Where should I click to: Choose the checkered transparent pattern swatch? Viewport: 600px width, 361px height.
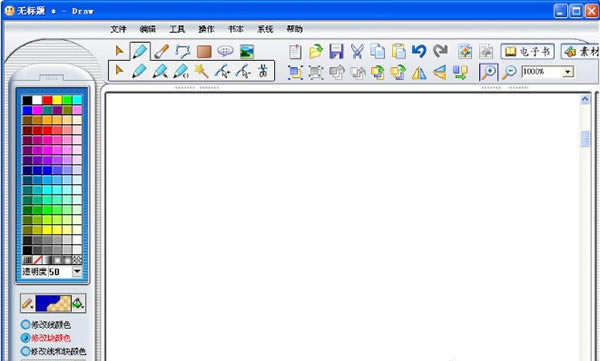[x=77, y=260]
